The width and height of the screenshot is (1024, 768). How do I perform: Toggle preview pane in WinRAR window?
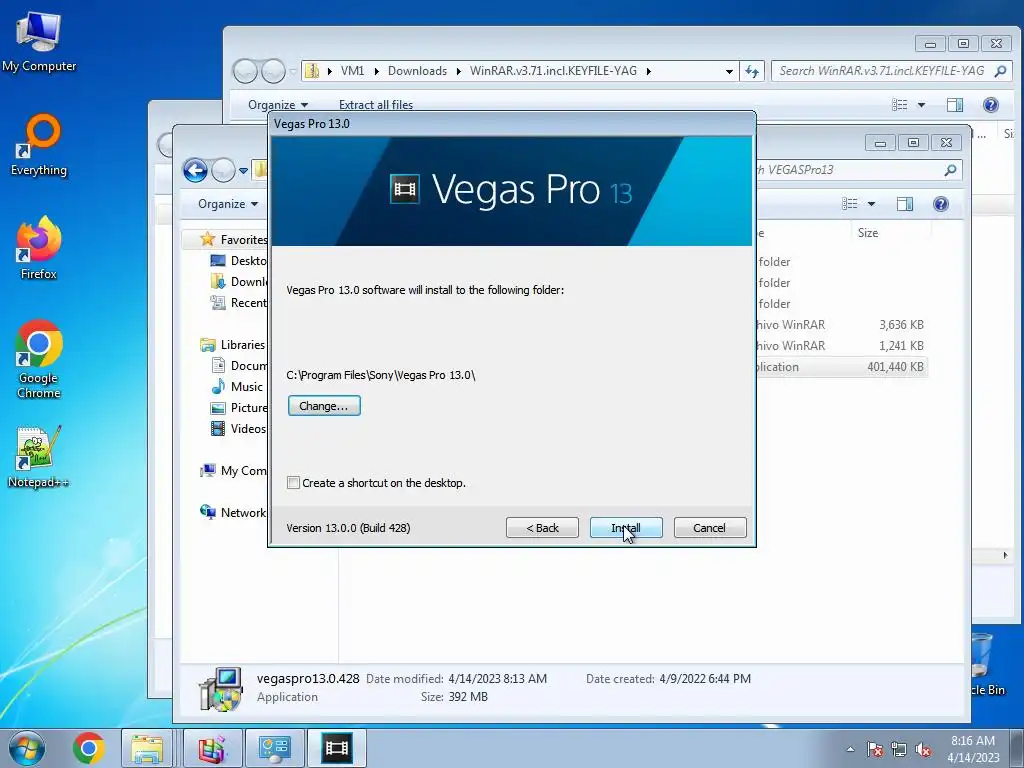tap(955, 104)
